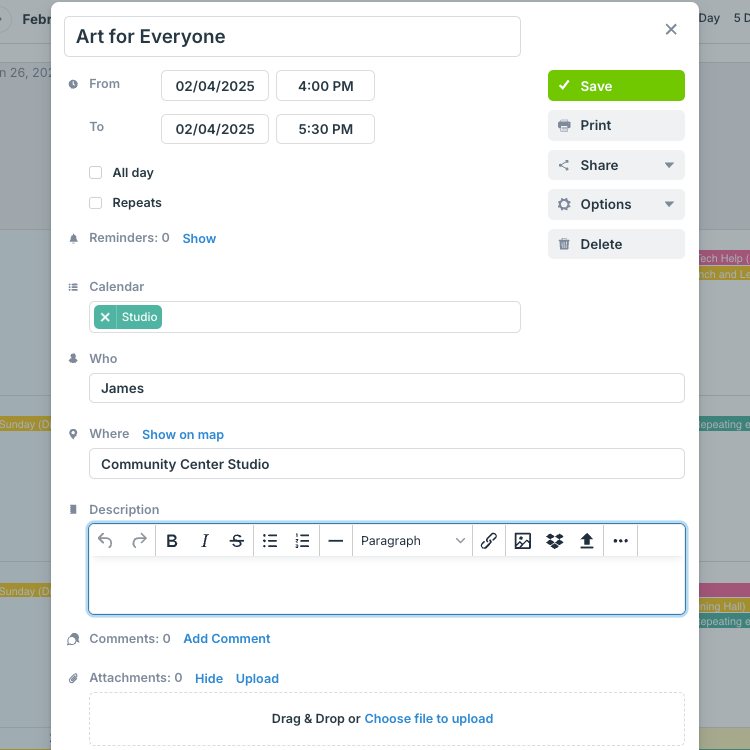Viewport: 750px width, 750px height.
Task: Remove Studio calendar tag
Action: [x=105, y=317]
